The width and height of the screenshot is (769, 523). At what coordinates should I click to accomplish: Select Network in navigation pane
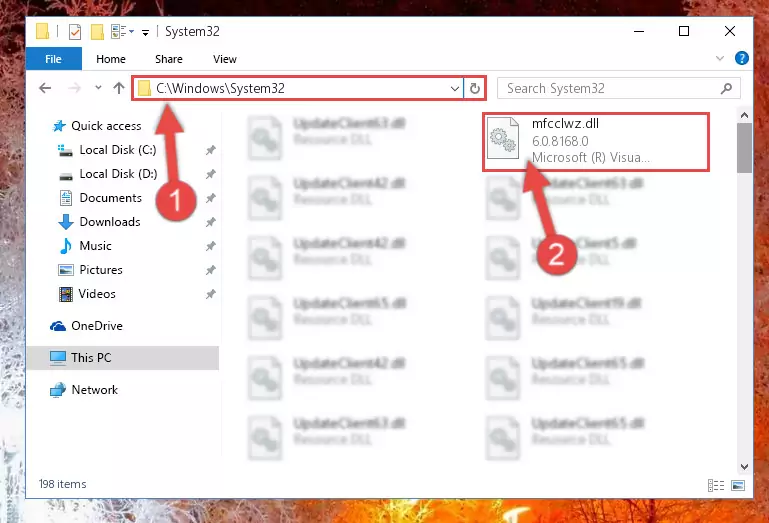[94, 390]
